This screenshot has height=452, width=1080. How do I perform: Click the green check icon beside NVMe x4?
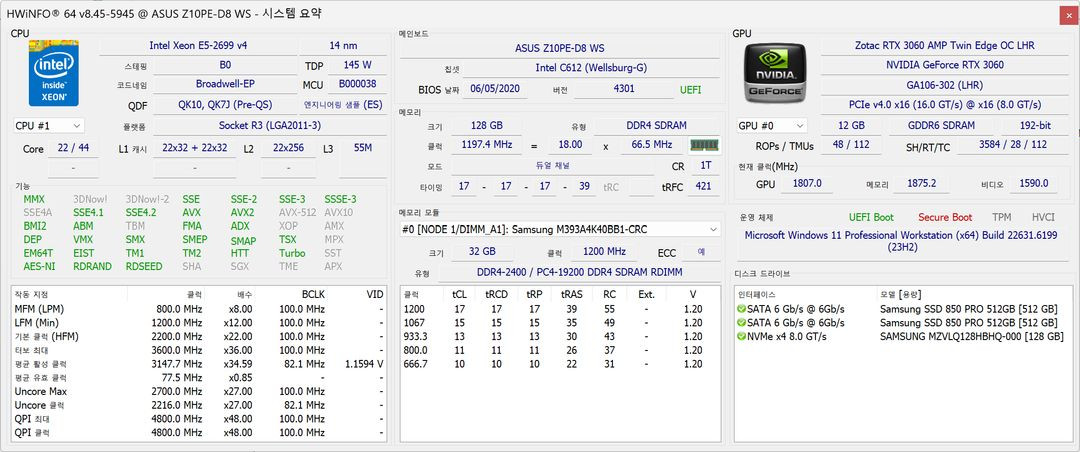click(x=741, y=336)
